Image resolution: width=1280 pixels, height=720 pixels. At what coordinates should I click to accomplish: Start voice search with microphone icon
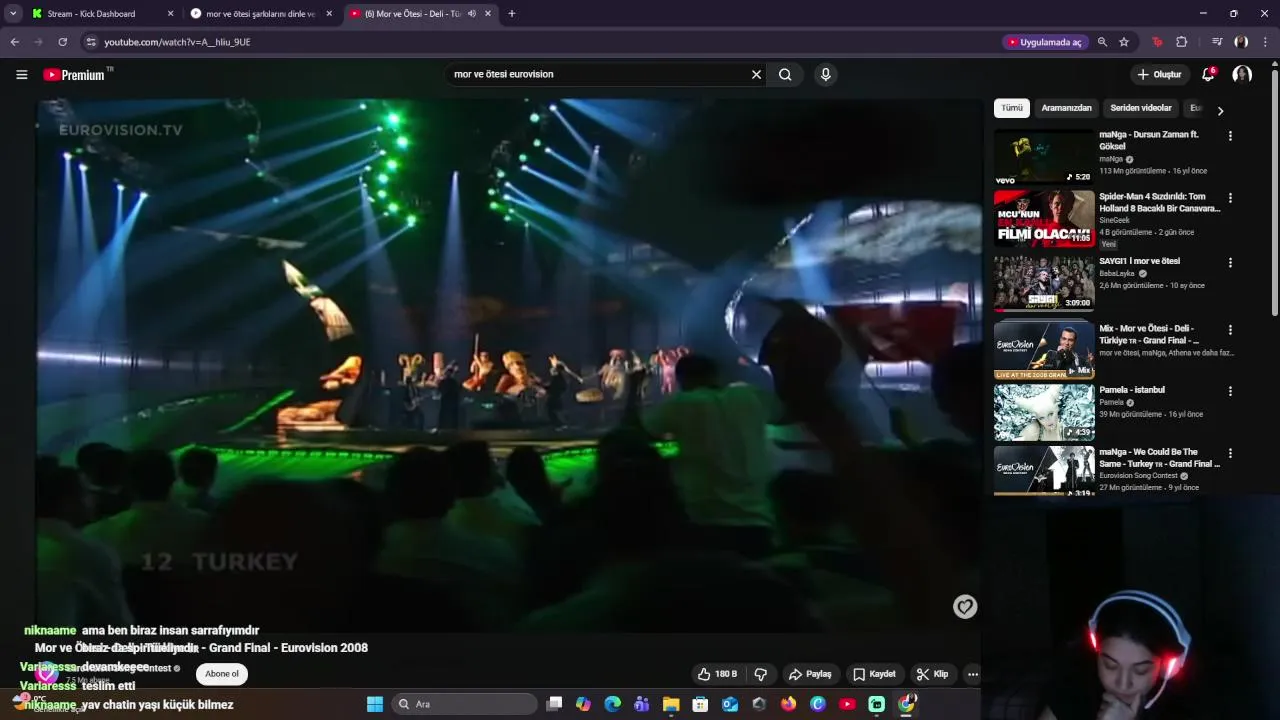(825, 74)
